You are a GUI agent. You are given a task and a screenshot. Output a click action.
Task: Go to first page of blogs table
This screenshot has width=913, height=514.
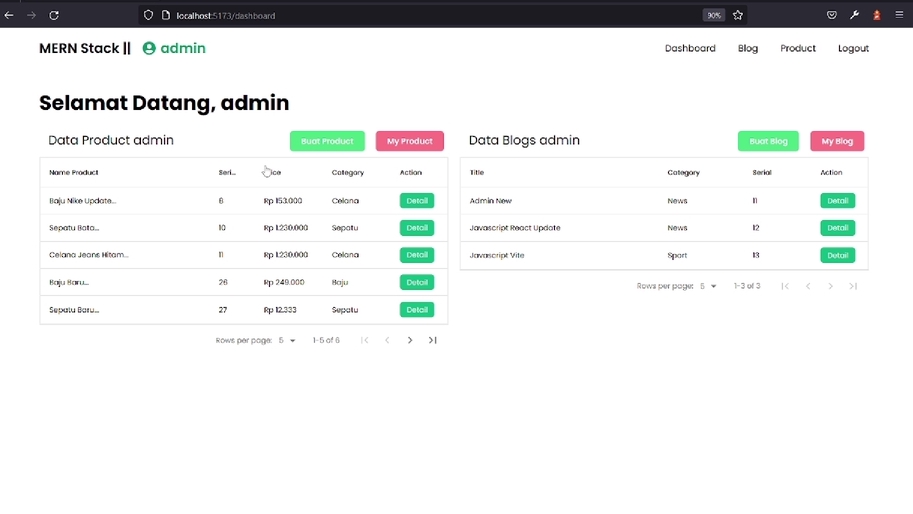pyautogui.click(x=785, y=286)
